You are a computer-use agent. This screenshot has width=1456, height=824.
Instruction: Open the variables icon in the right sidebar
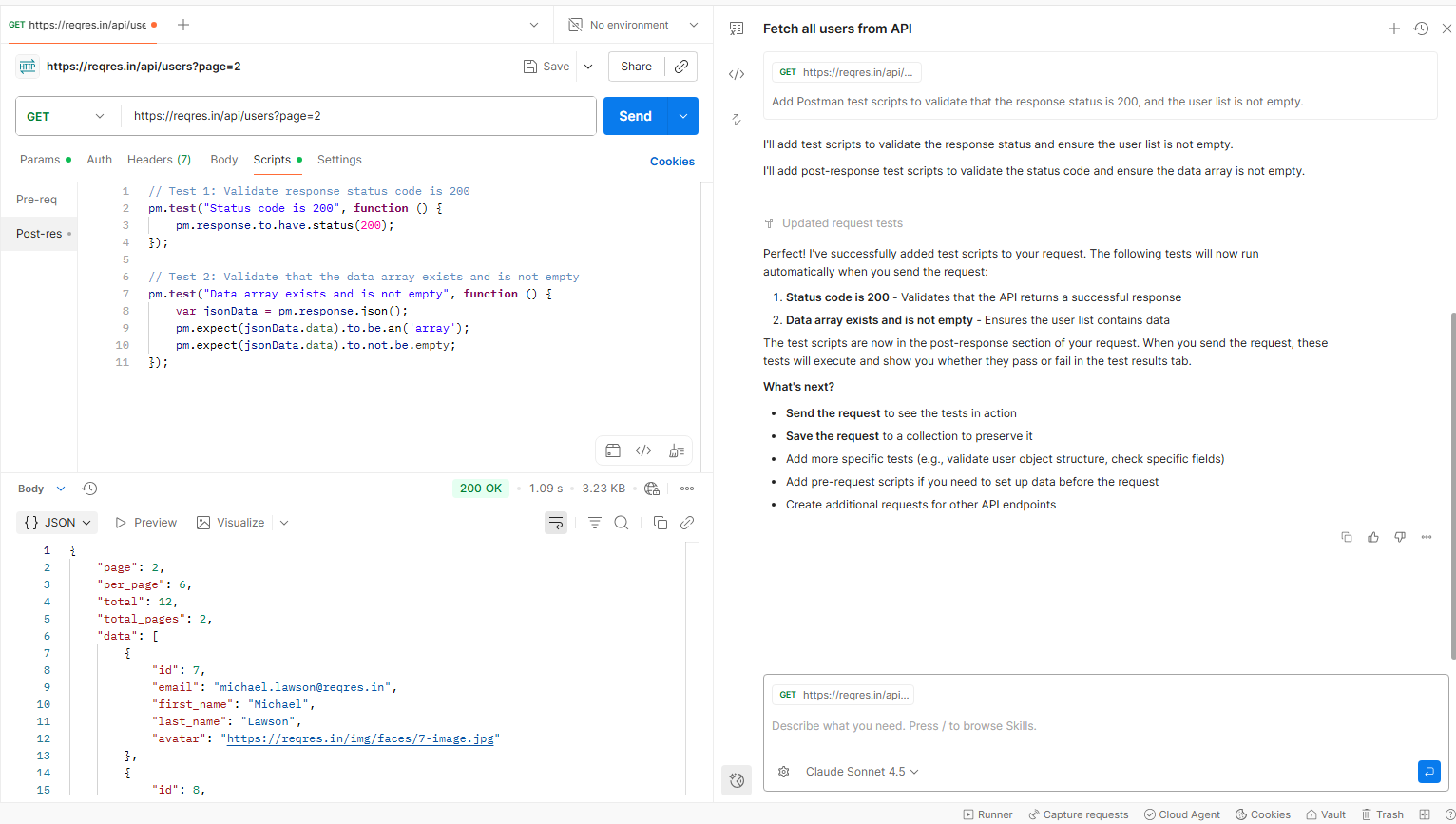(x=737, y=29)
